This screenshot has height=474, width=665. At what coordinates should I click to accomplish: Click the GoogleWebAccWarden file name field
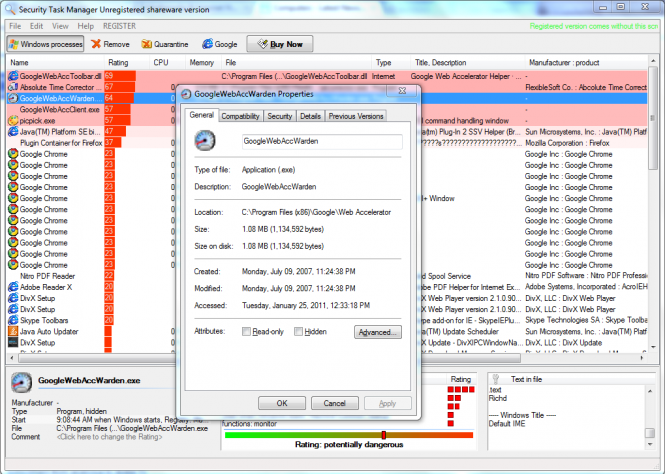(x=322, y=141)
